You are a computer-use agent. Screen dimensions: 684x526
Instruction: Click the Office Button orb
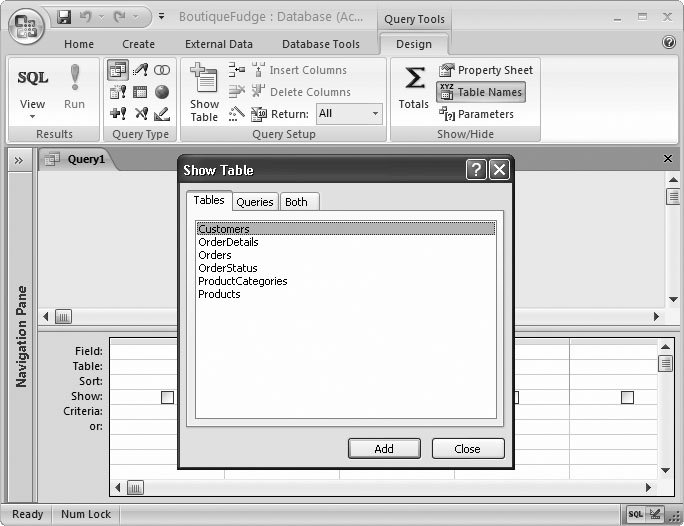coord(26,26)
